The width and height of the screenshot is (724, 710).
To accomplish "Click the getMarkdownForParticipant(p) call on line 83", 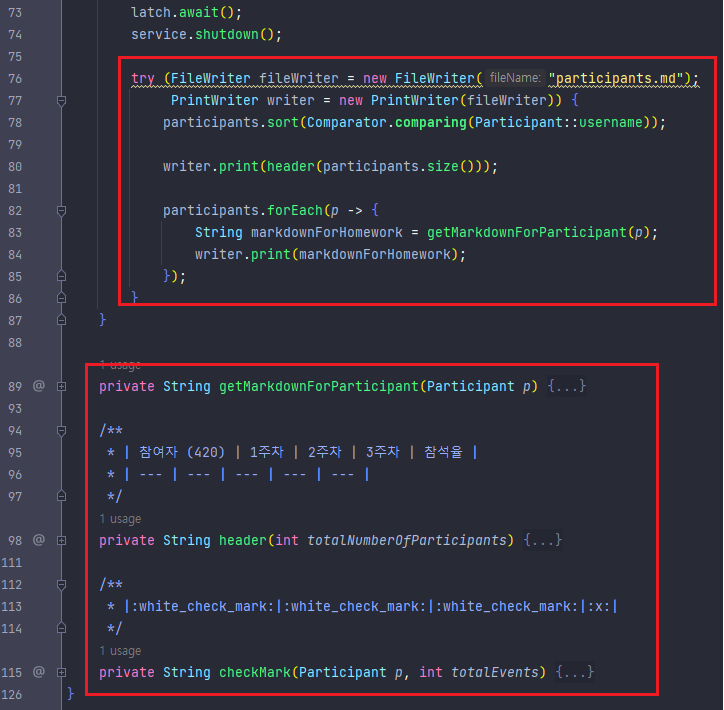I will tap(537, 232).
